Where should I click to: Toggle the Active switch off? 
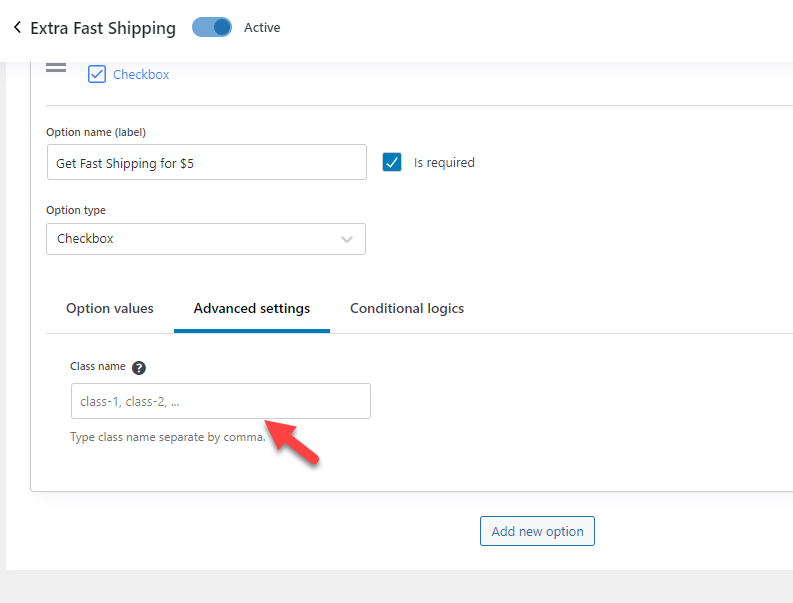[x=212, y=27]
